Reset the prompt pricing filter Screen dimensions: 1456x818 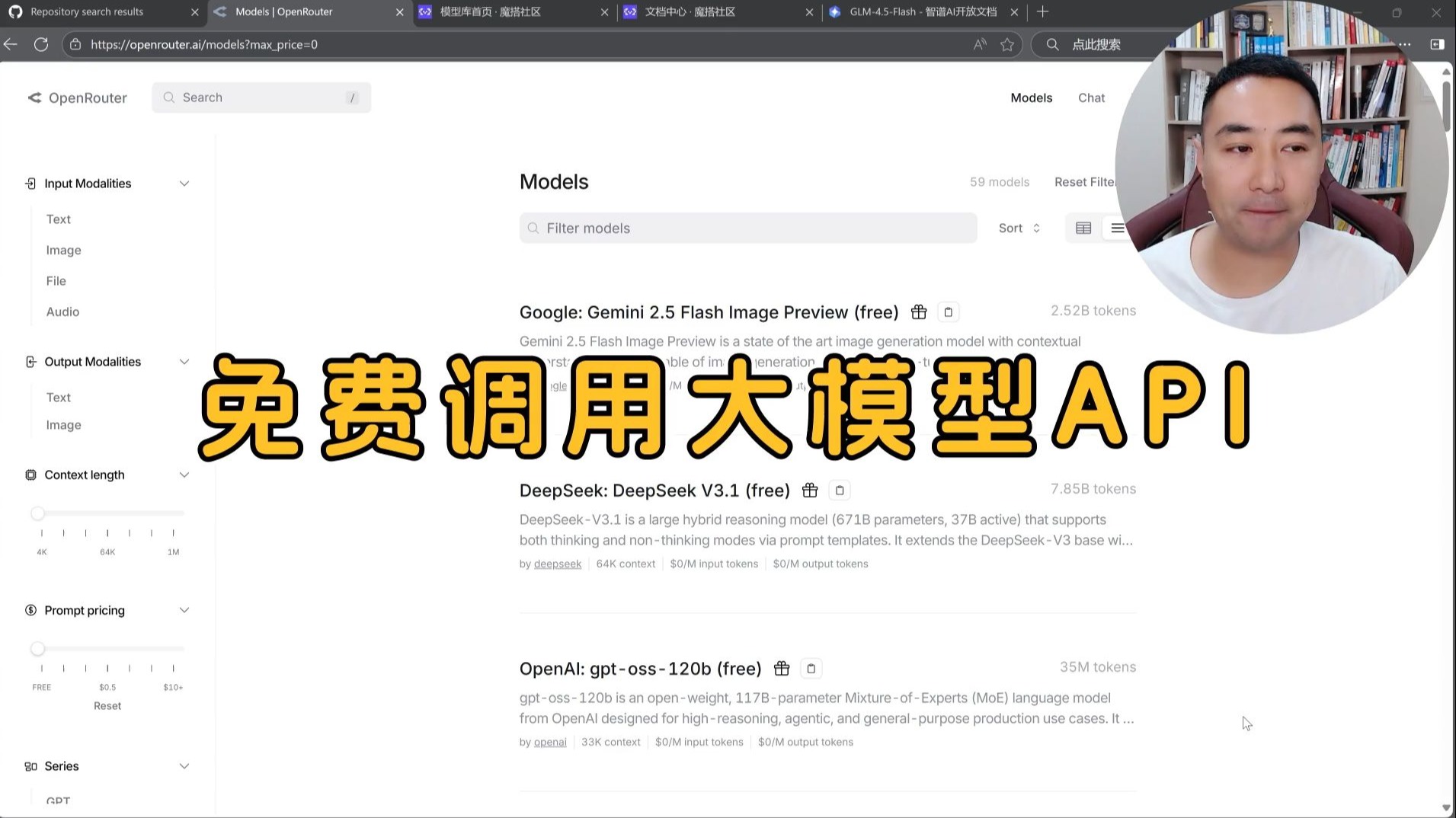pyautogui.click(x=107, y=706)
